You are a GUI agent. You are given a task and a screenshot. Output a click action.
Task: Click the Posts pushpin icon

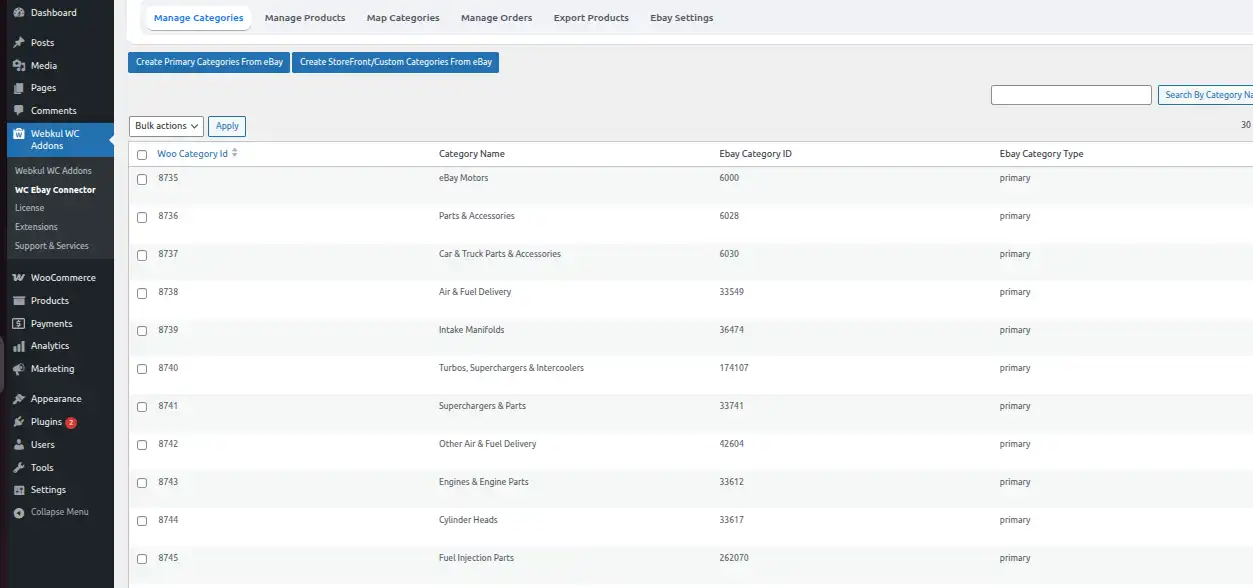[19, 43]
